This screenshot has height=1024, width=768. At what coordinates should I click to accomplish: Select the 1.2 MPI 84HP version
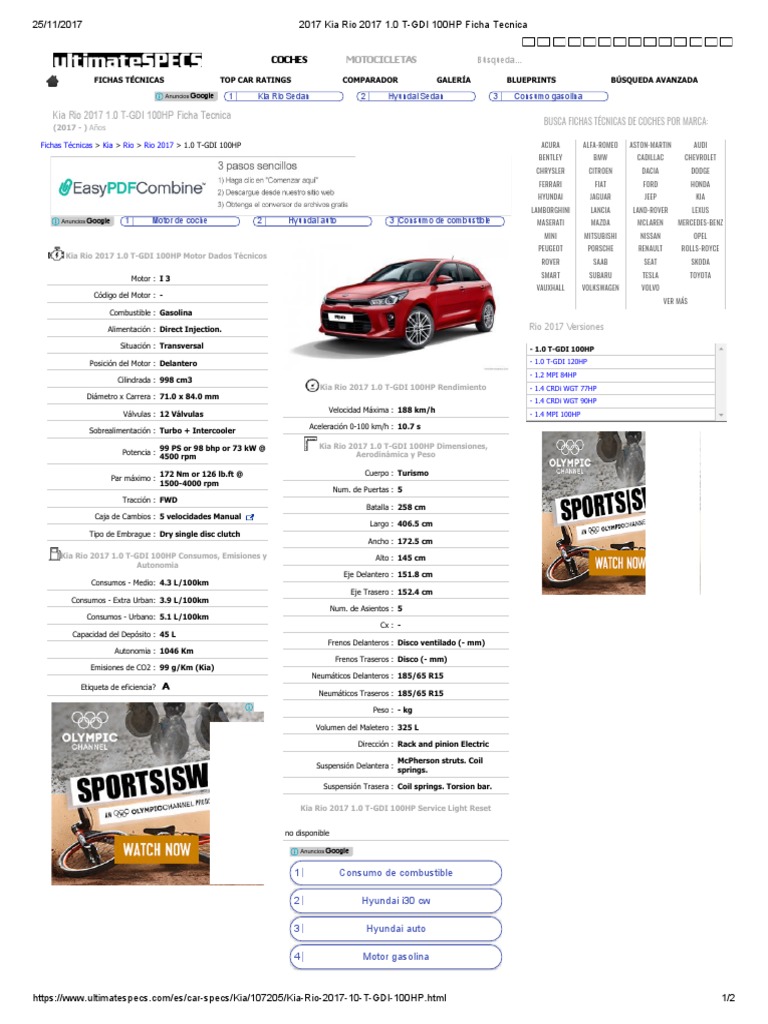(555, 375)
